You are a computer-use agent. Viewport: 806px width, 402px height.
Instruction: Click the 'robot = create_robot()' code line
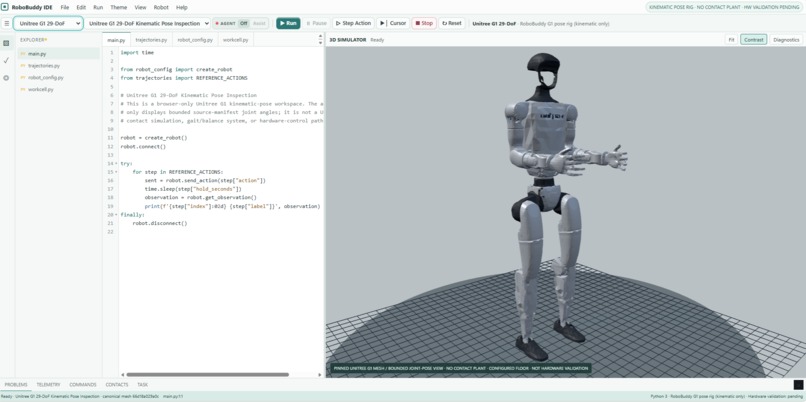154,138
